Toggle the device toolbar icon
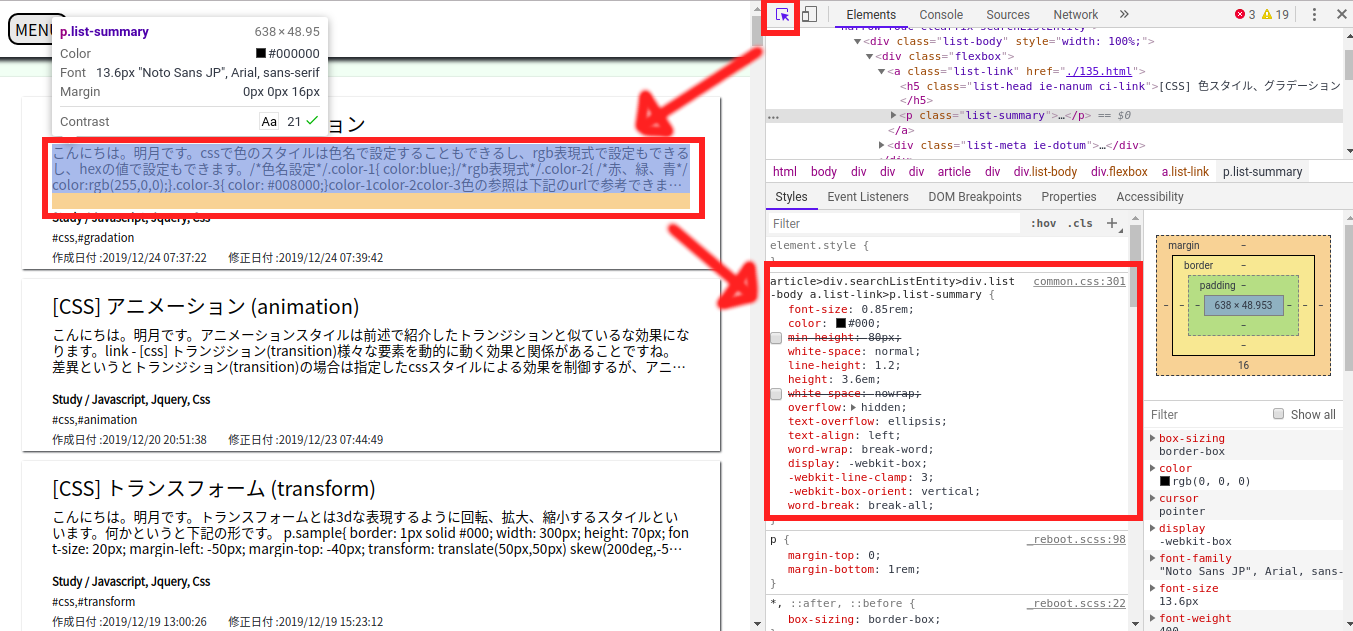 tap(810, 15)
